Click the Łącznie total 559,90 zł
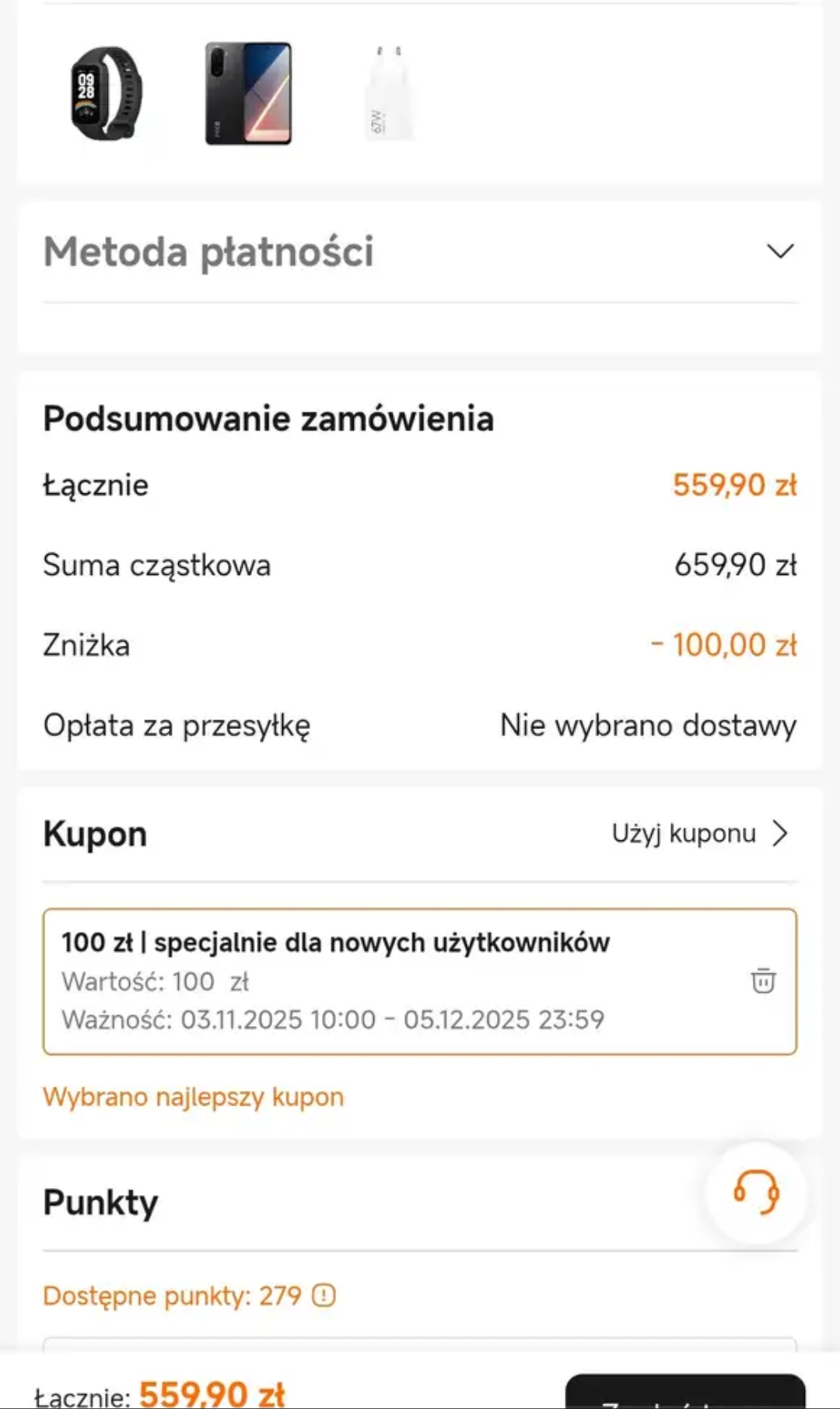The width and height of the screenshot is (840, 1409). click(x=736, y=484)
